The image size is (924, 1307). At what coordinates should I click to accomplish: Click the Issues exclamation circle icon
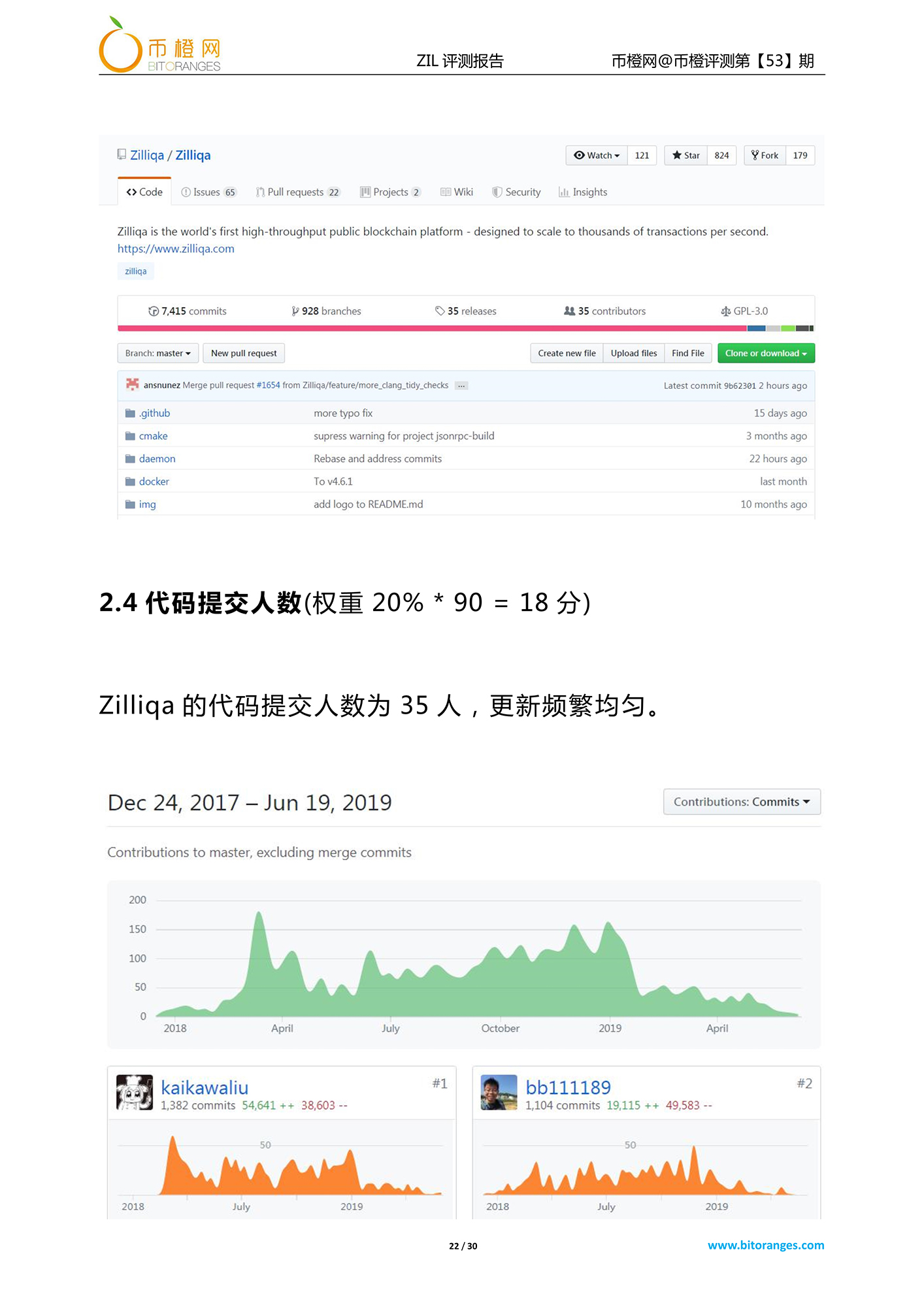tap(186, 192)
